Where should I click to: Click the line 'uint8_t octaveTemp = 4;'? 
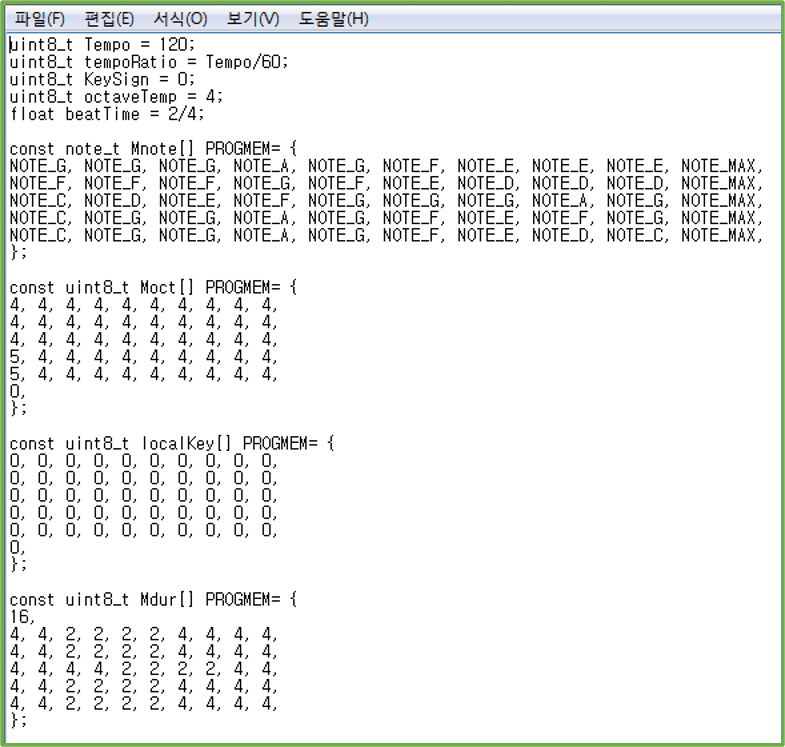pos(116,97)
